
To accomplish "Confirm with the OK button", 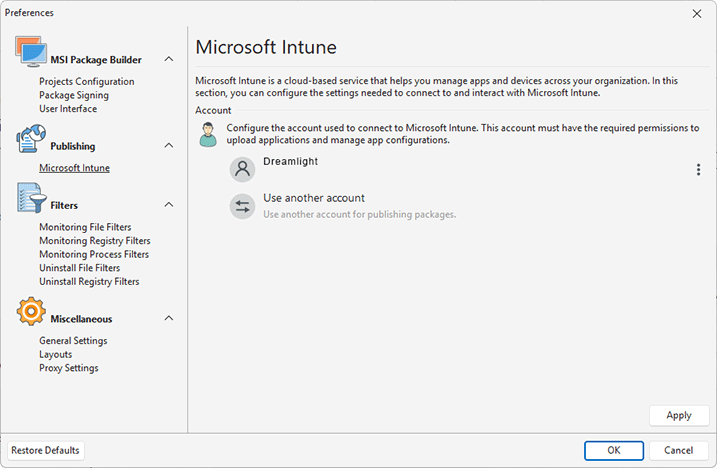I will pos(613,450).
